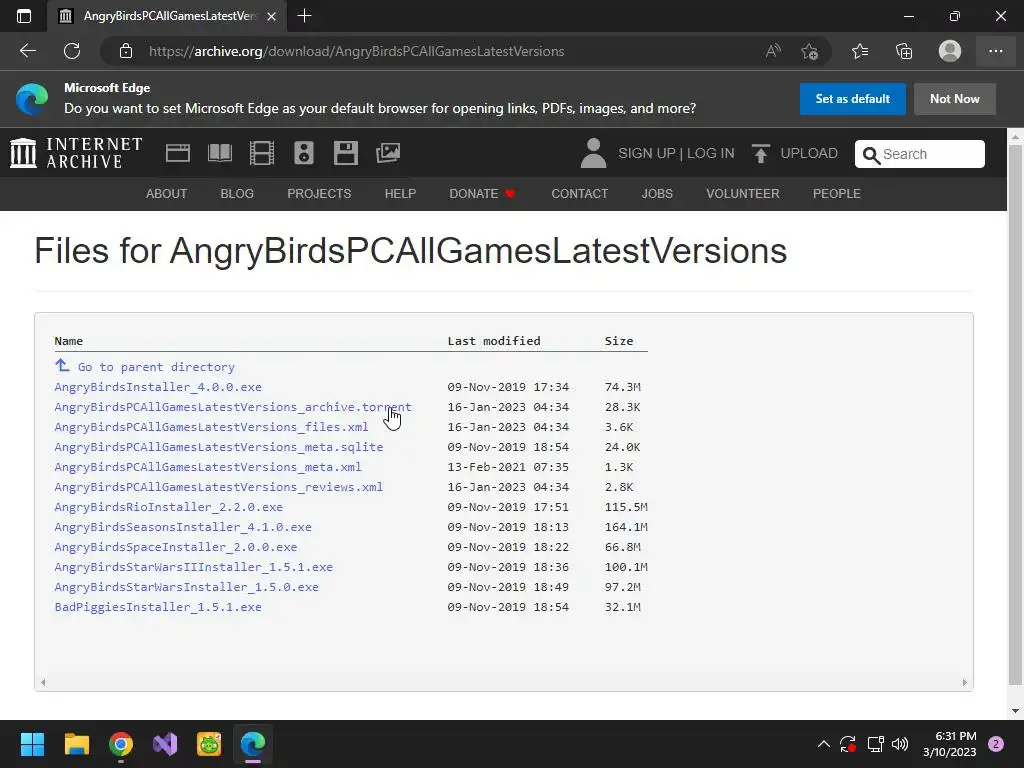1024x768 pixels.
Task: Click the upload arrow icon
Action: [761, 153]
